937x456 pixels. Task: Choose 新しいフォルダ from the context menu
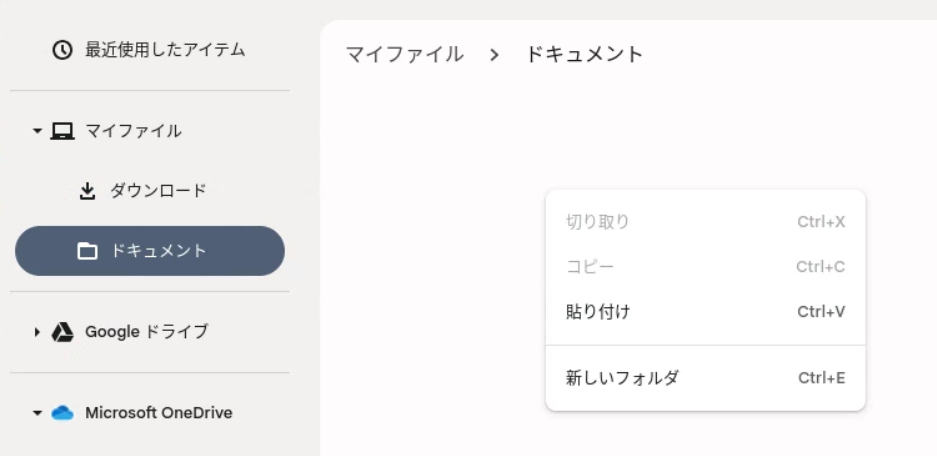705,378
